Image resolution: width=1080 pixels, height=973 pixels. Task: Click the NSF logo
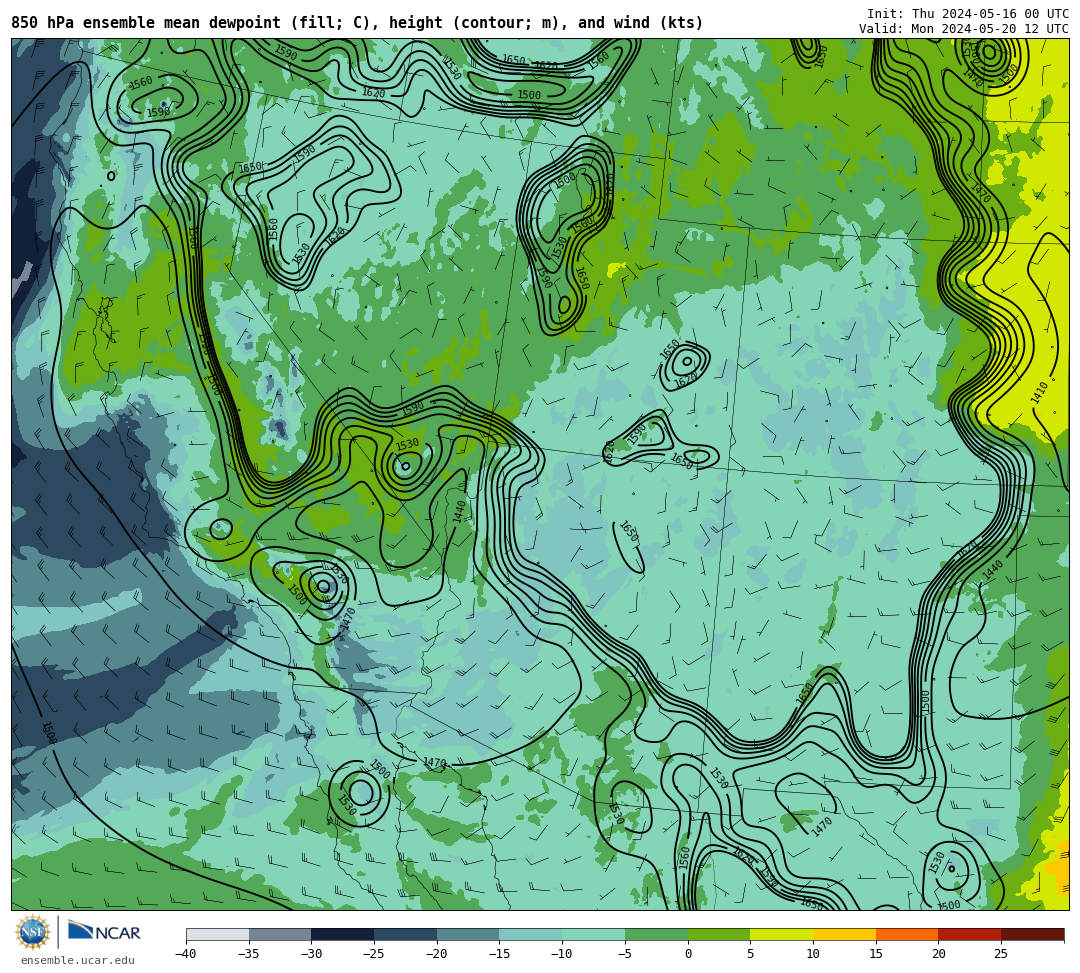[x=32, y=932]
